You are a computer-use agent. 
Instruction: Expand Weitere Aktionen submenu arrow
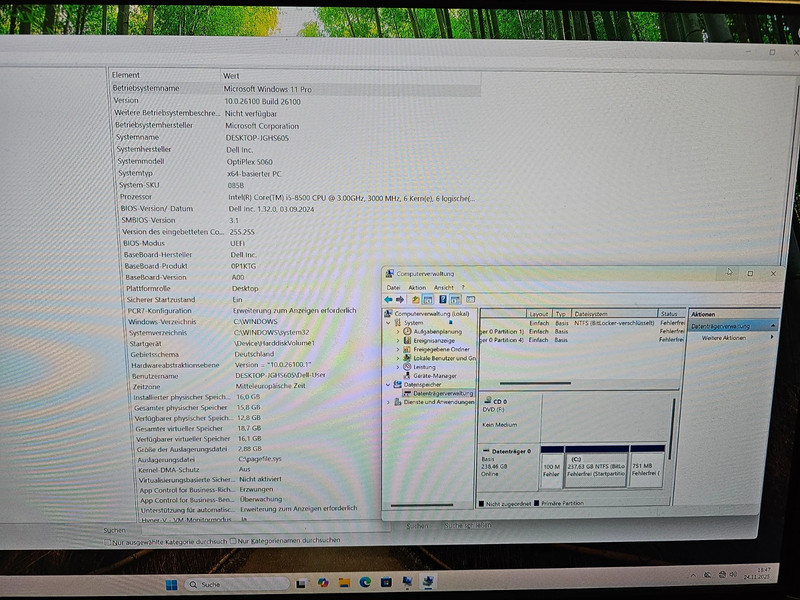(x=773, y=338)
